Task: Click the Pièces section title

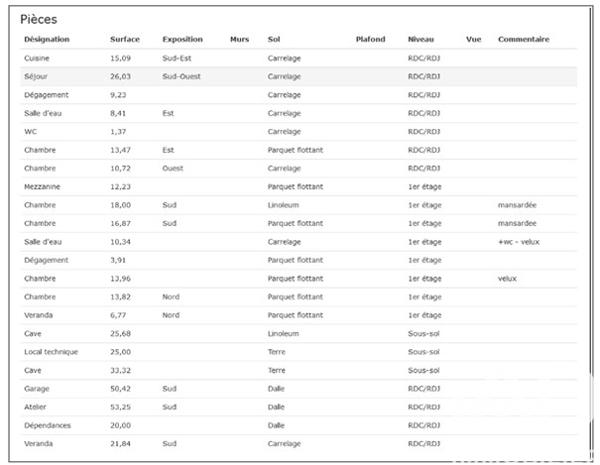Action: coord(39,19)
